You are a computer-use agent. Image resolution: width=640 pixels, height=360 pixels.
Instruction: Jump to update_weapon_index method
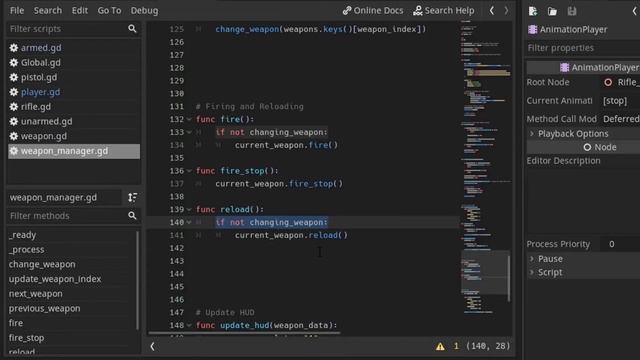click(x=55, y=279)
